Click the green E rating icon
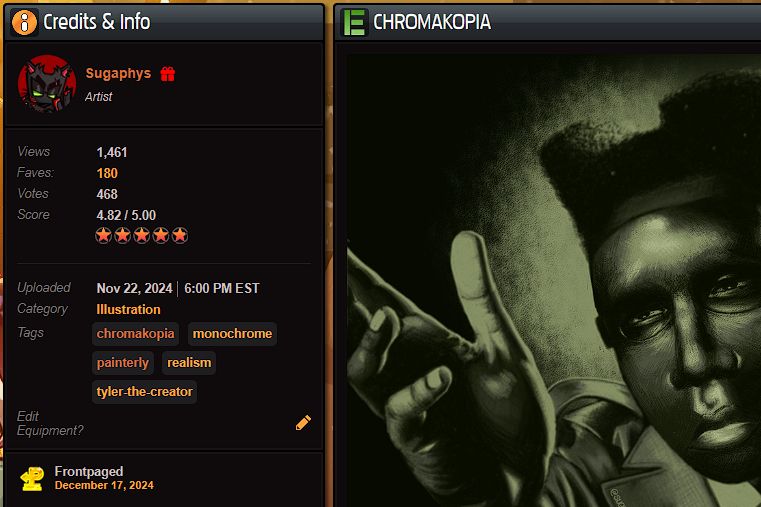The image size is (761, 507). point(354,22)
